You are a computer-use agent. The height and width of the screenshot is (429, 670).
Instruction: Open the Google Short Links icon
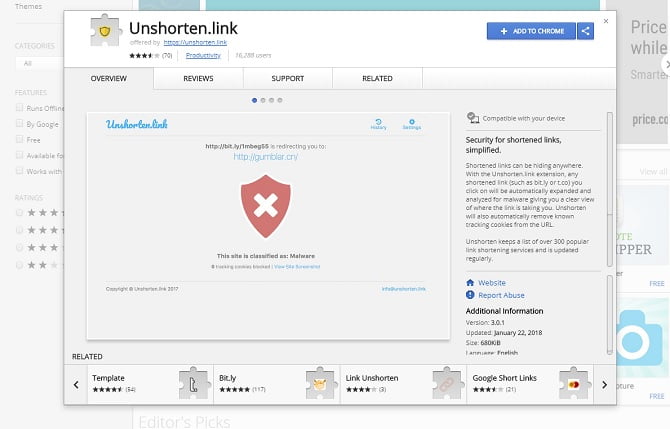pos(574,384)
